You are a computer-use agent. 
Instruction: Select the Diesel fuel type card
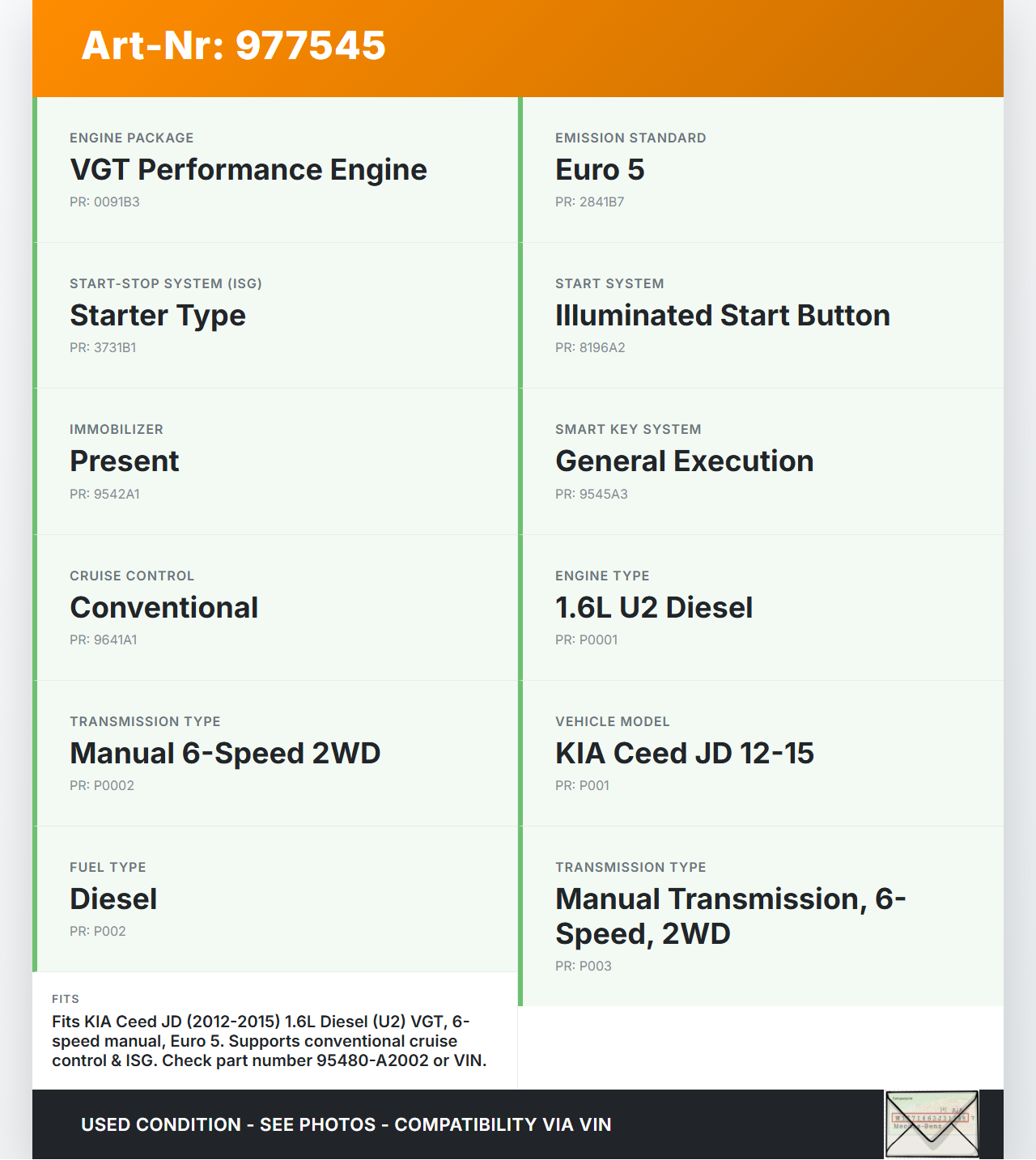(277, 899)
